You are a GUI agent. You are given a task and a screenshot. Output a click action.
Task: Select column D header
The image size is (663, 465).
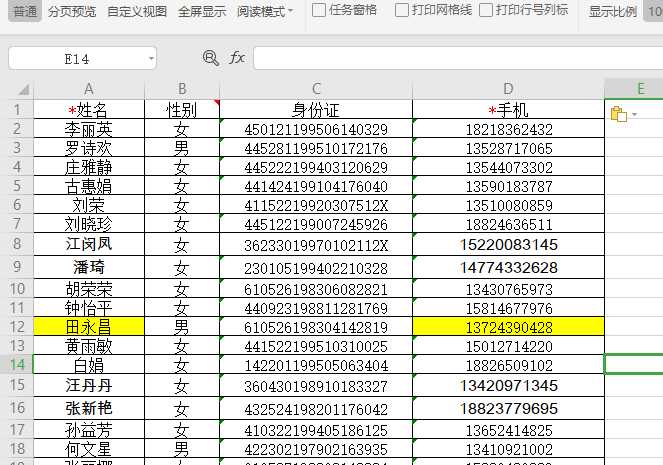[508, 89]
